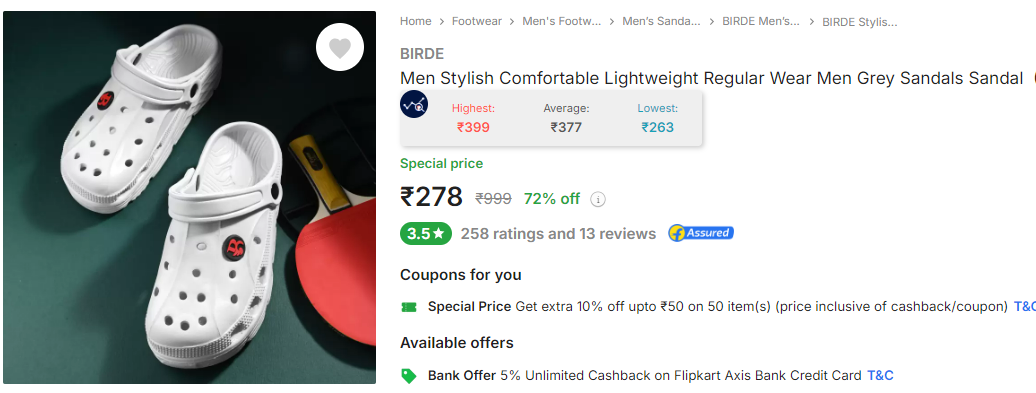
Task: Click the white sandals product image
Action: (190, 197)
